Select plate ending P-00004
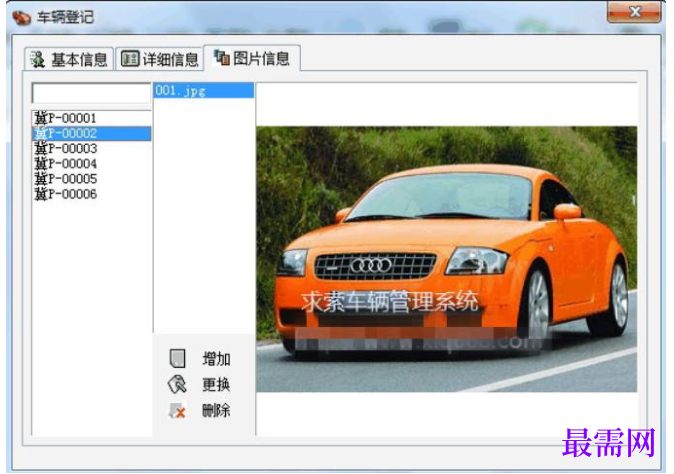 click(x=92, y=163)
